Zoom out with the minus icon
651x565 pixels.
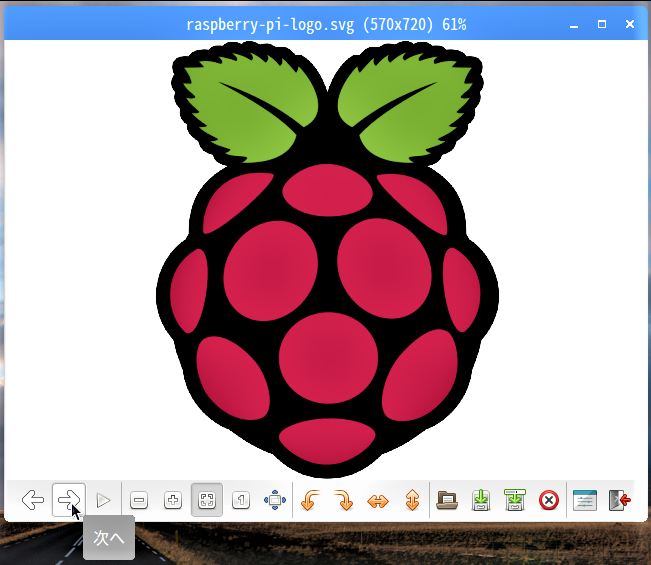[139, 500]
